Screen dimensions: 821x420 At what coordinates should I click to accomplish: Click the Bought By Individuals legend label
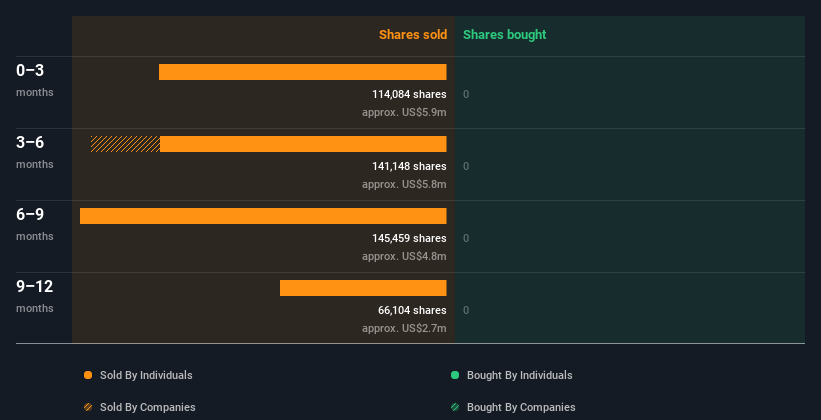click(519, 375)
